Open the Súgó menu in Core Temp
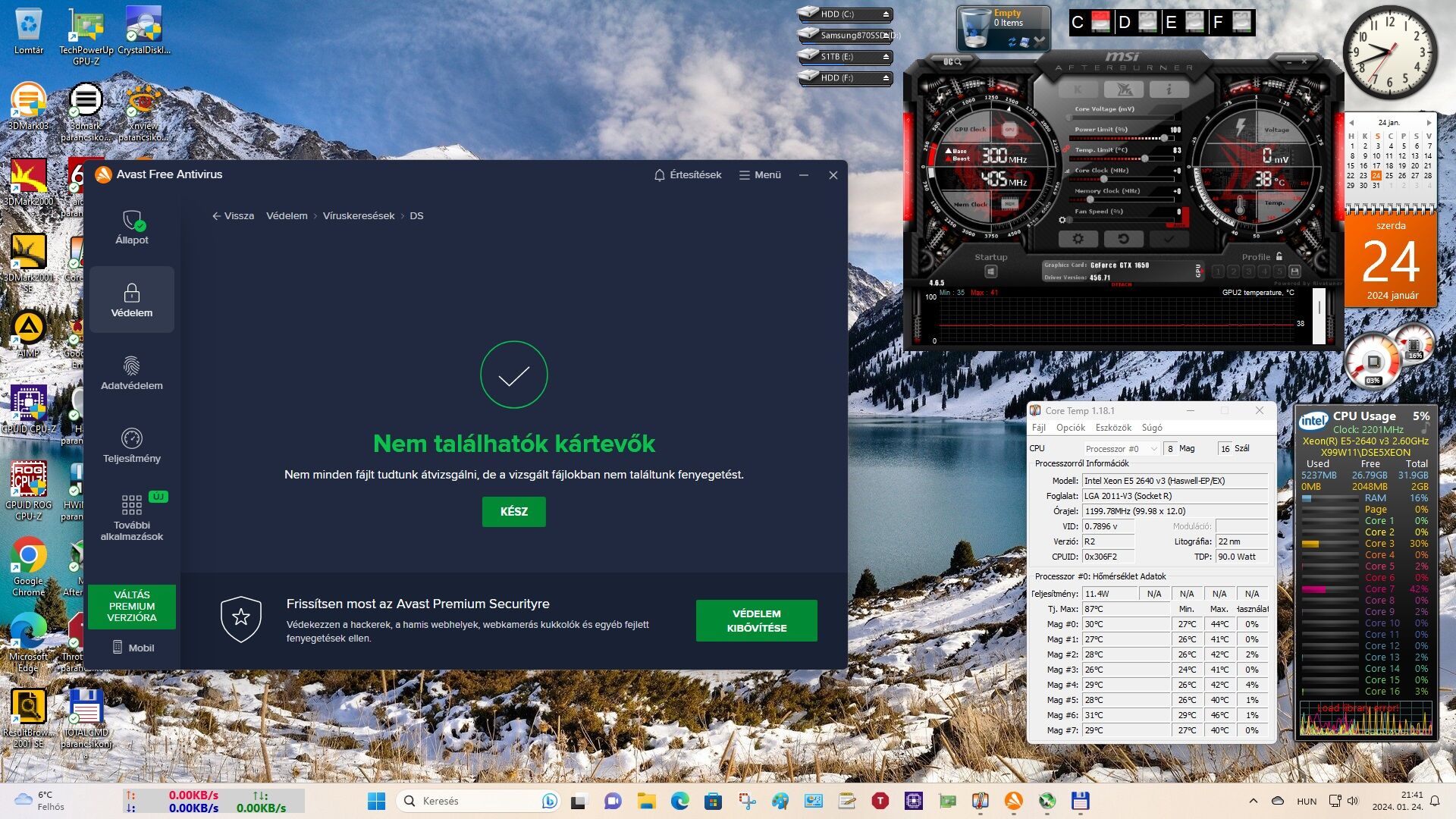 1152,428
